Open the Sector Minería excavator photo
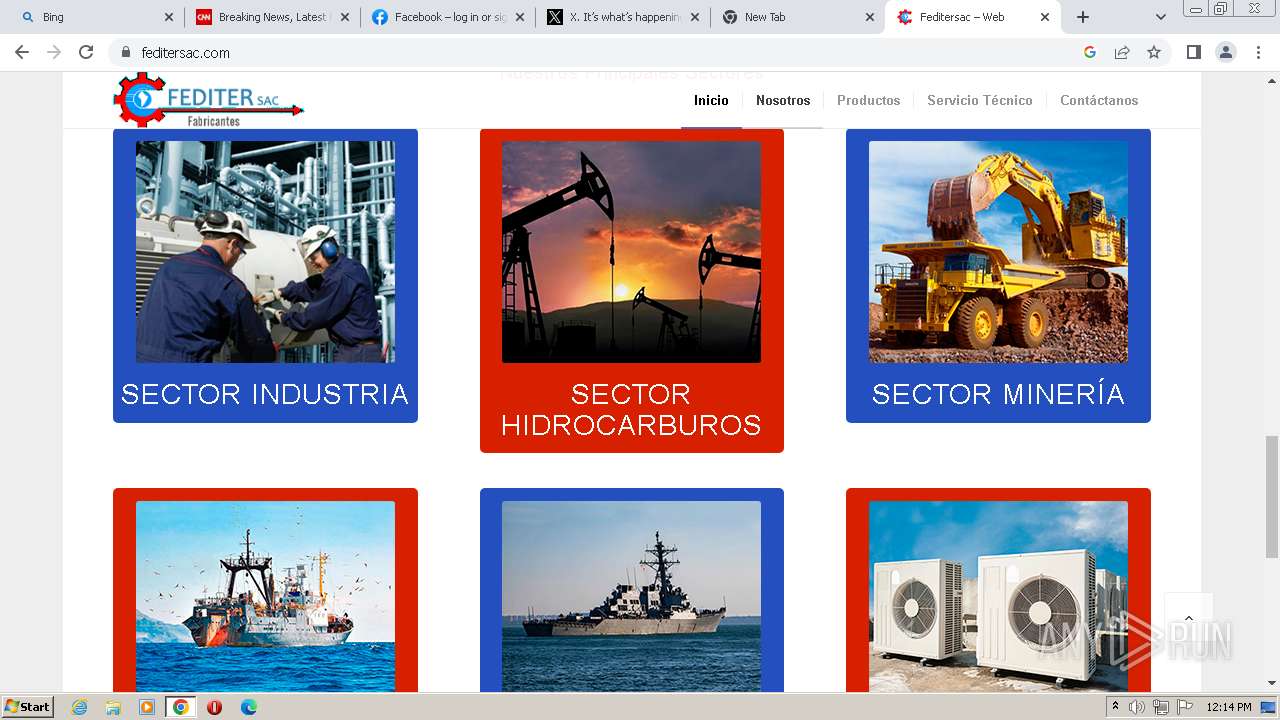This screenshot has width=1280, height=720. coord(998,251)
